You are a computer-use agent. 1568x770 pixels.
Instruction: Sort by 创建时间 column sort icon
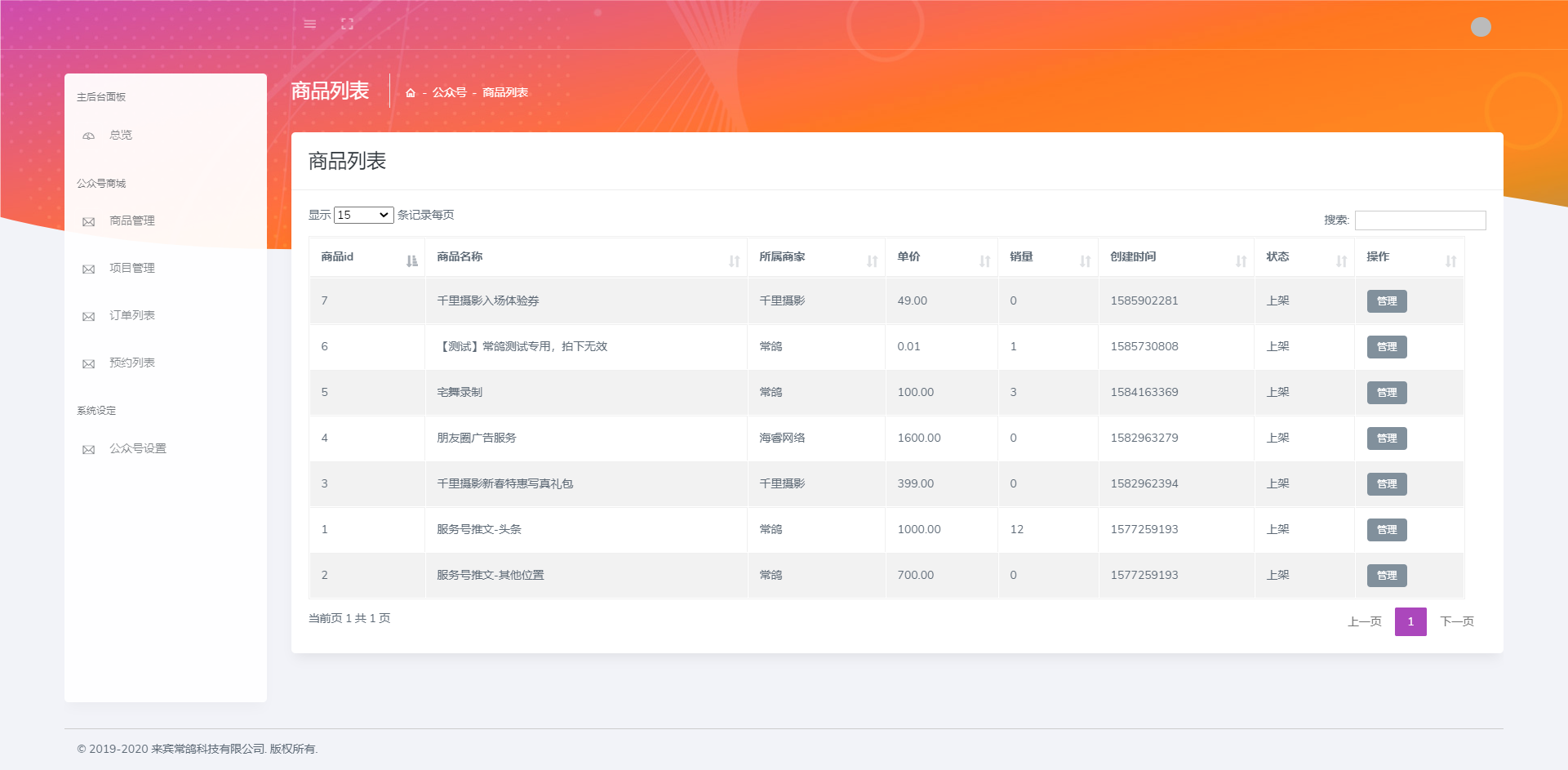(1241, 260)
